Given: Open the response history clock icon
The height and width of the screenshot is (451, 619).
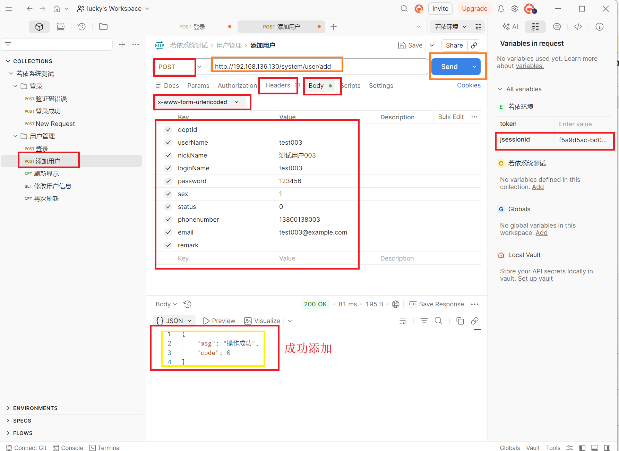Looking at the screenshot, I should click(x=188, y=304).
